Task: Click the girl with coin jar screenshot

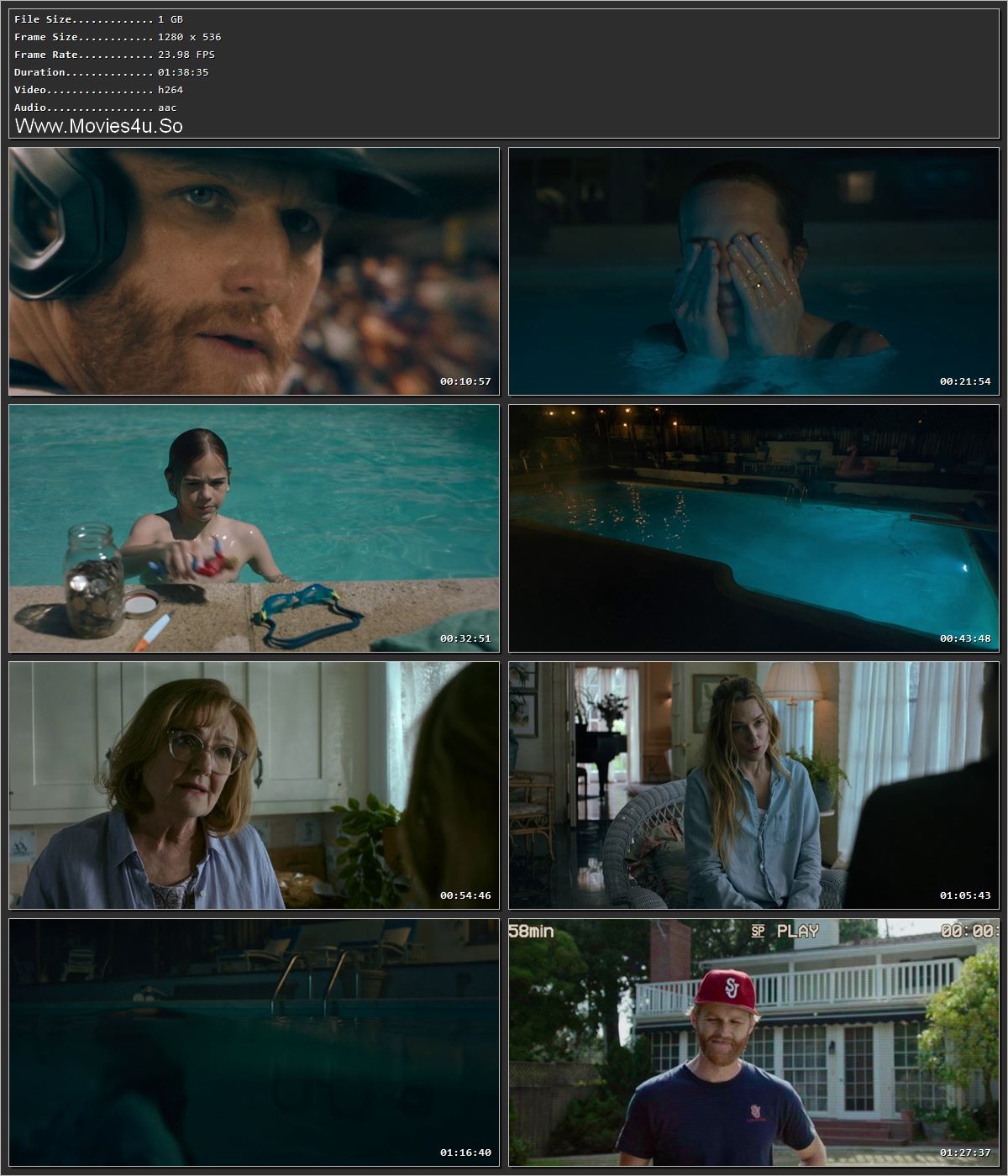Action: click(252, 525)
